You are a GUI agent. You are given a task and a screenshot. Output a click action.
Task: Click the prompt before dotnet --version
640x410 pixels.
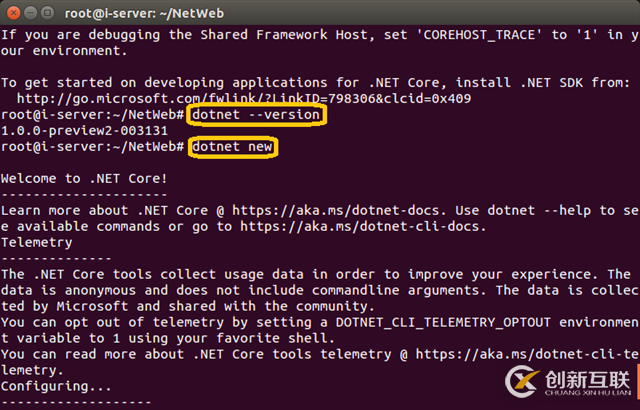[x=92, y=115]
